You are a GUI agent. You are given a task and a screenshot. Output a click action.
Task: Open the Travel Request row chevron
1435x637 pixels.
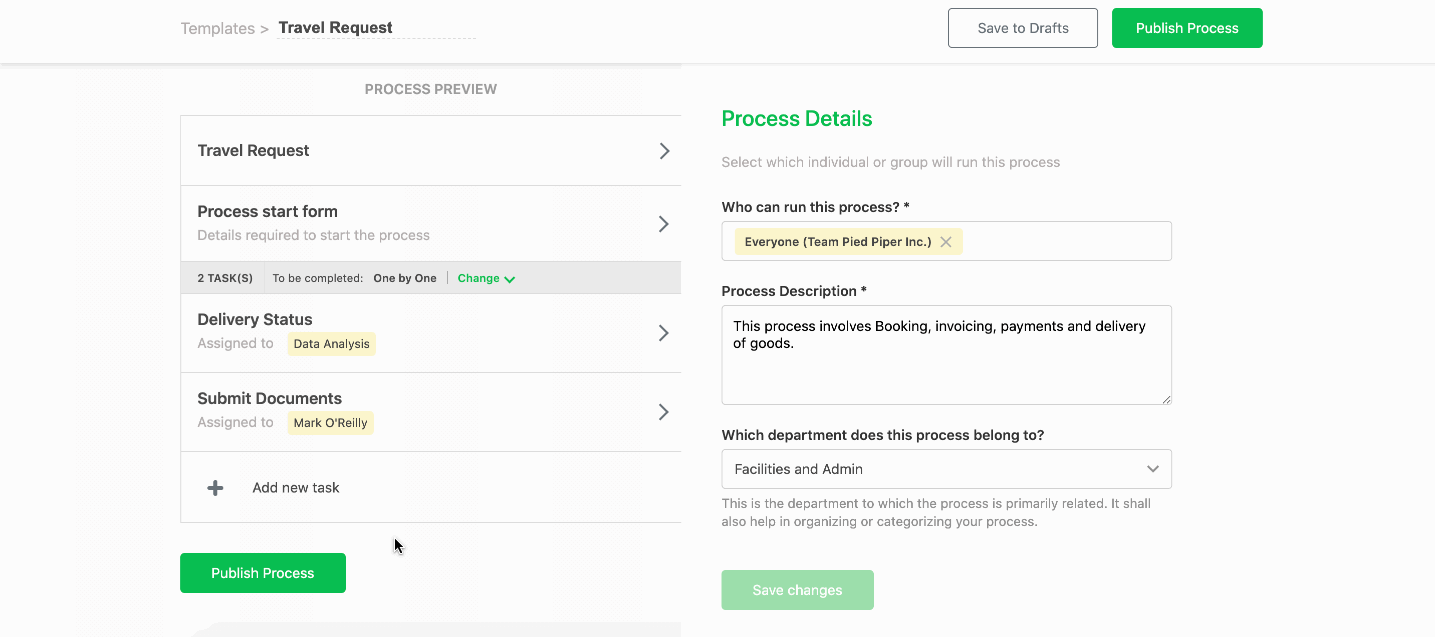click(664, 151)
